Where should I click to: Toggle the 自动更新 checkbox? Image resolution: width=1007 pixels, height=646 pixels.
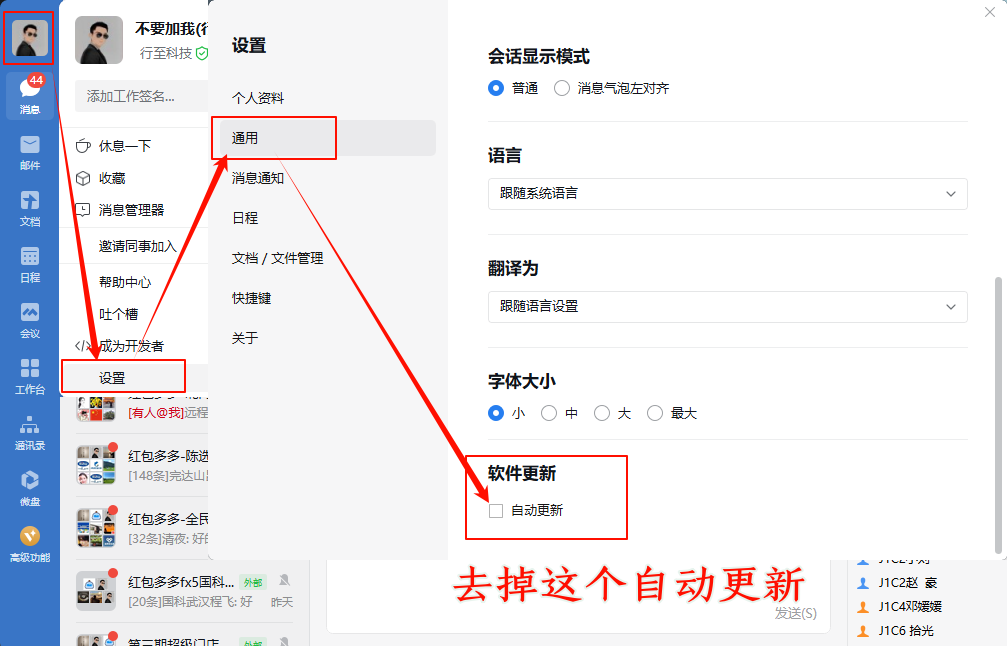coord(496,511)
